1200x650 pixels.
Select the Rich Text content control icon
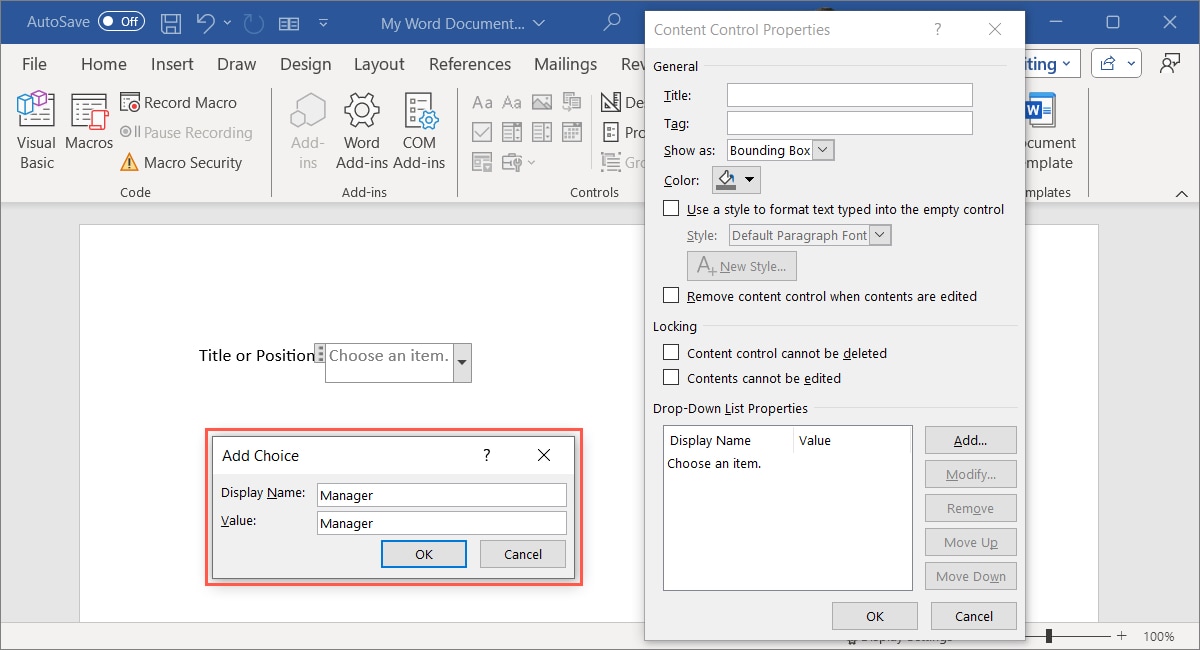click(x=482, y=101)
